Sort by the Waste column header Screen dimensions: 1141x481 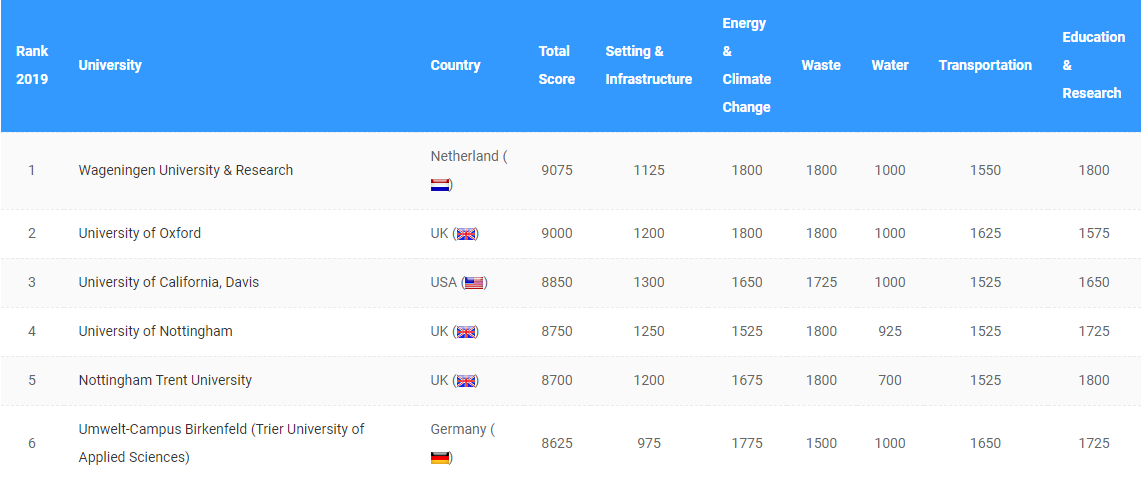tap(821, 65)
